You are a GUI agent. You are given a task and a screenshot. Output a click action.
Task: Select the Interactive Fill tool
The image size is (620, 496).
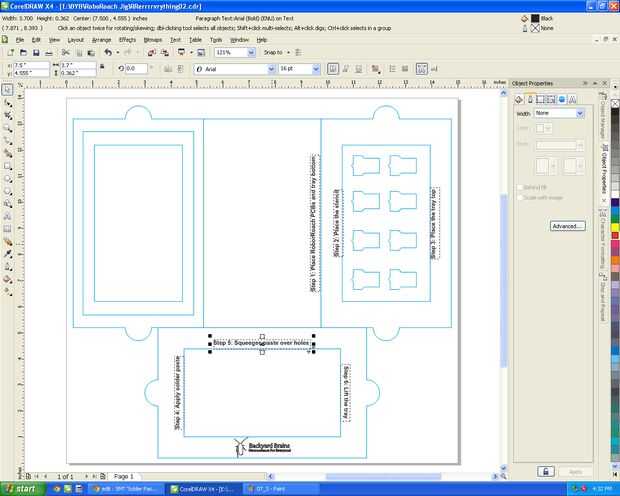pos(8,292)
